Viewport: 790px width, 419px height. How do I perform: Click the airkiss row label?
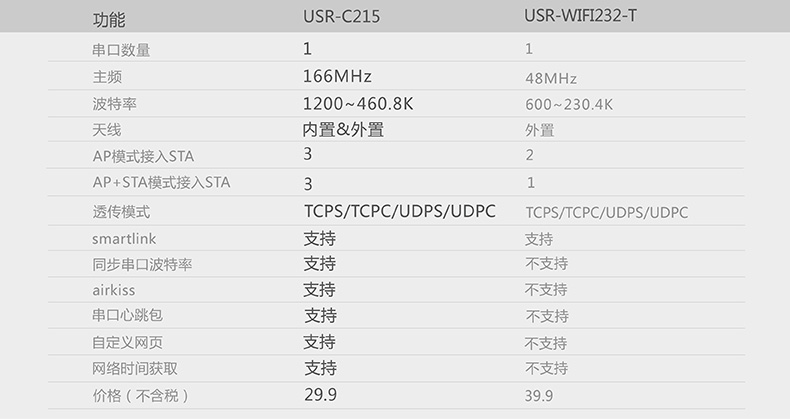112,290
